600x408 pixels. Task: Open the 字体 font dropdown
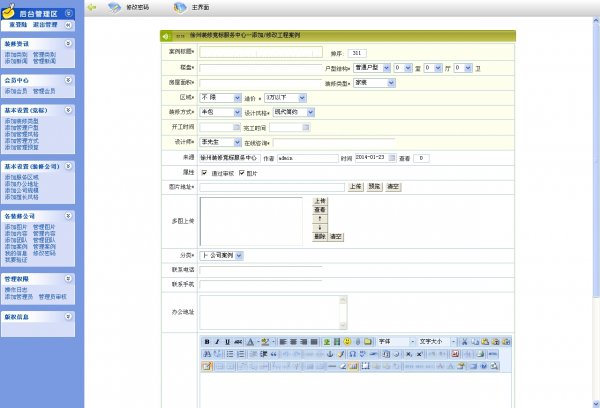396,341
